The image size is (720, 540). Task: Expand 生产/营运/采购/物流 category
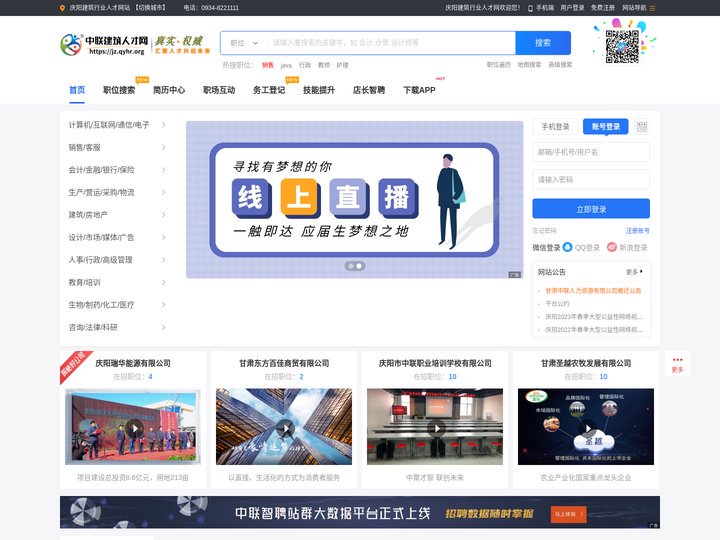click(x=163, y=192)
